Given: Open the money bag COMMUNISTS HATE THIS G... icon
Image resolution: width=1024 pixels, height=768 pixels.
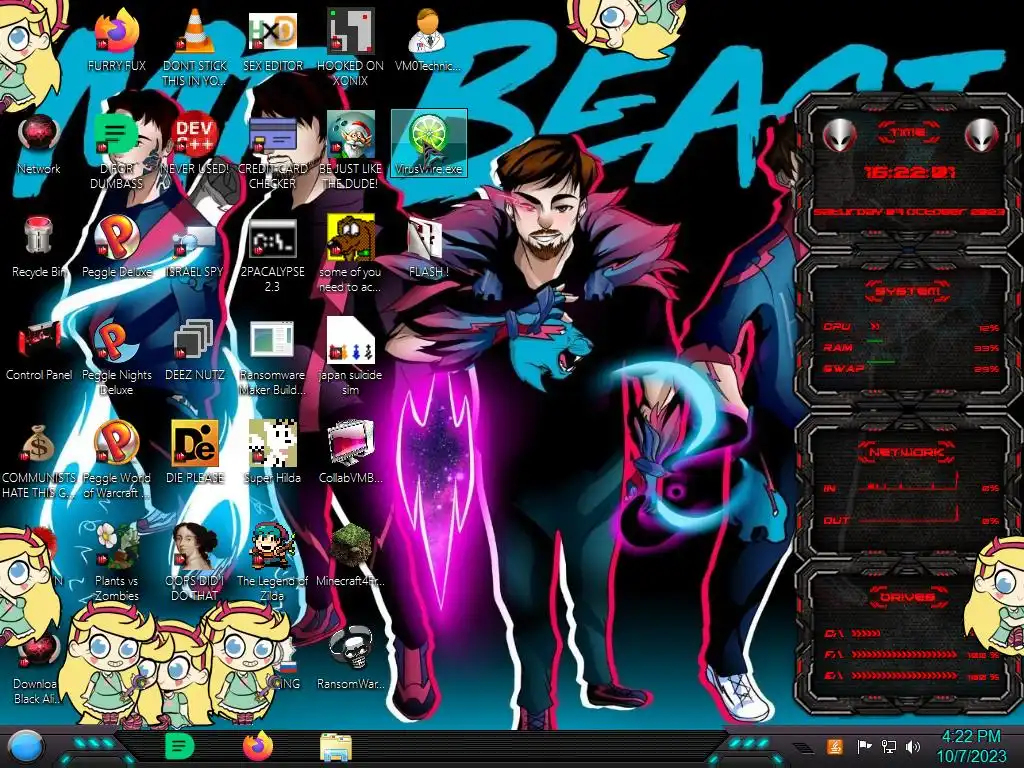Looking at the screenshot, I should 39,444.
